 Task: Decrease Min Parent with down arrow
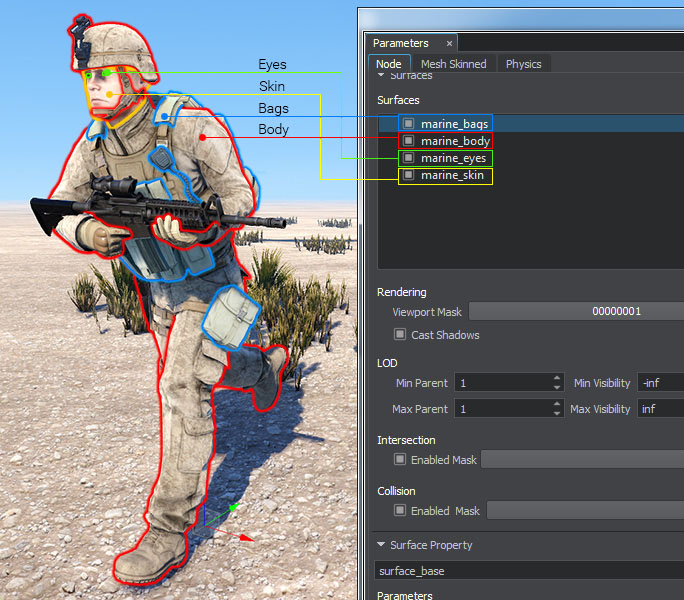point(557,387)
